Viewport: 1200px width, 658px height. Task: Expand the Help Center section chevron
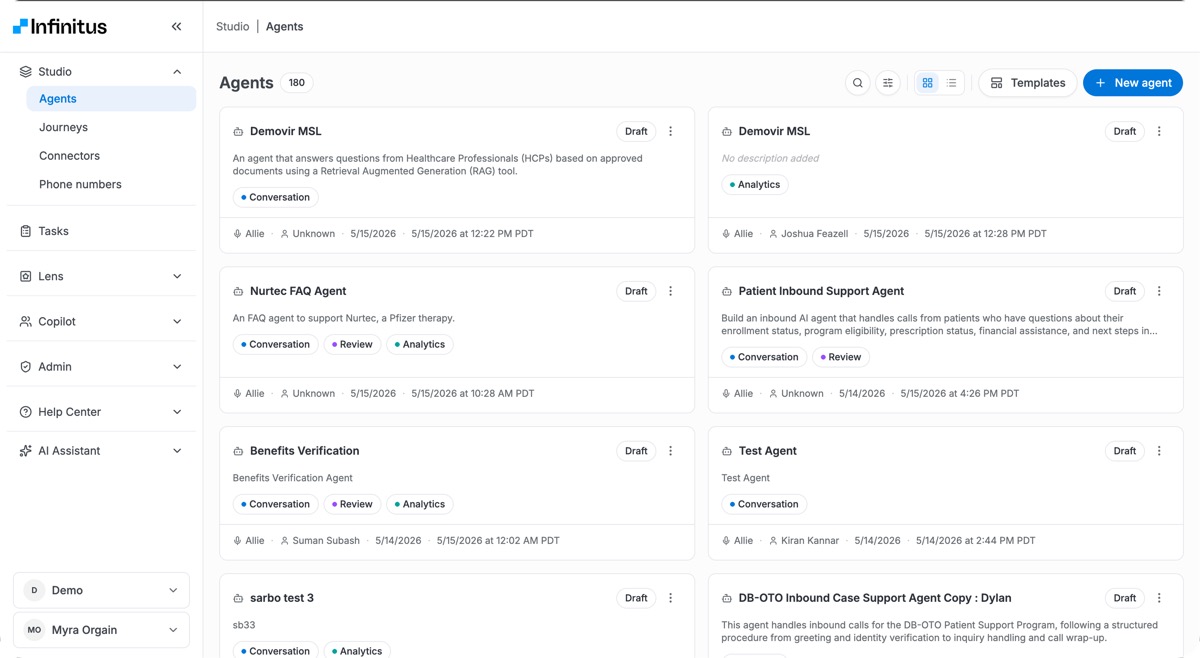(x=177, y=412)
